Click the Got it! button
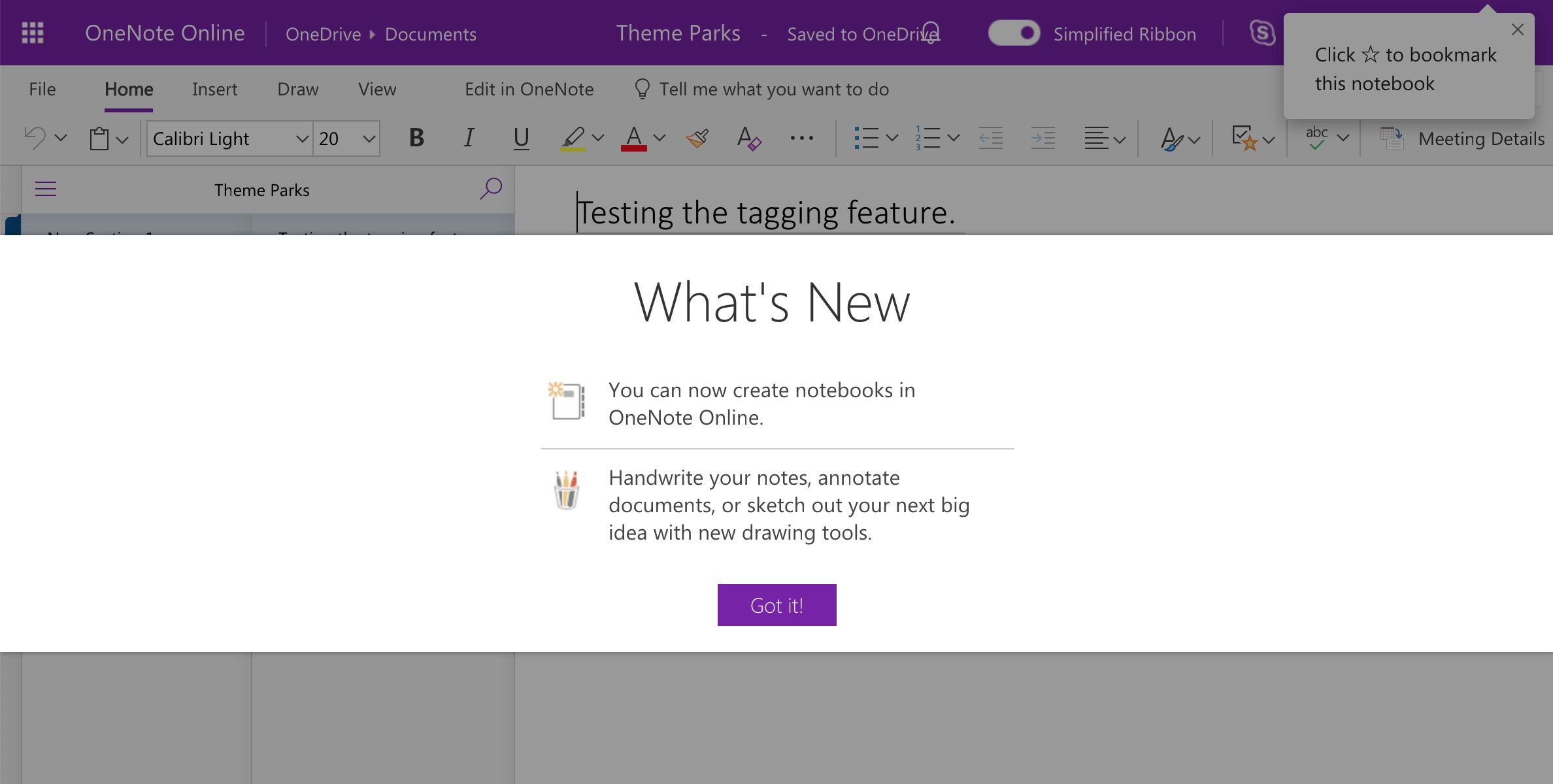This screenshot has height=784, width=1553. (x=776, y=605)
